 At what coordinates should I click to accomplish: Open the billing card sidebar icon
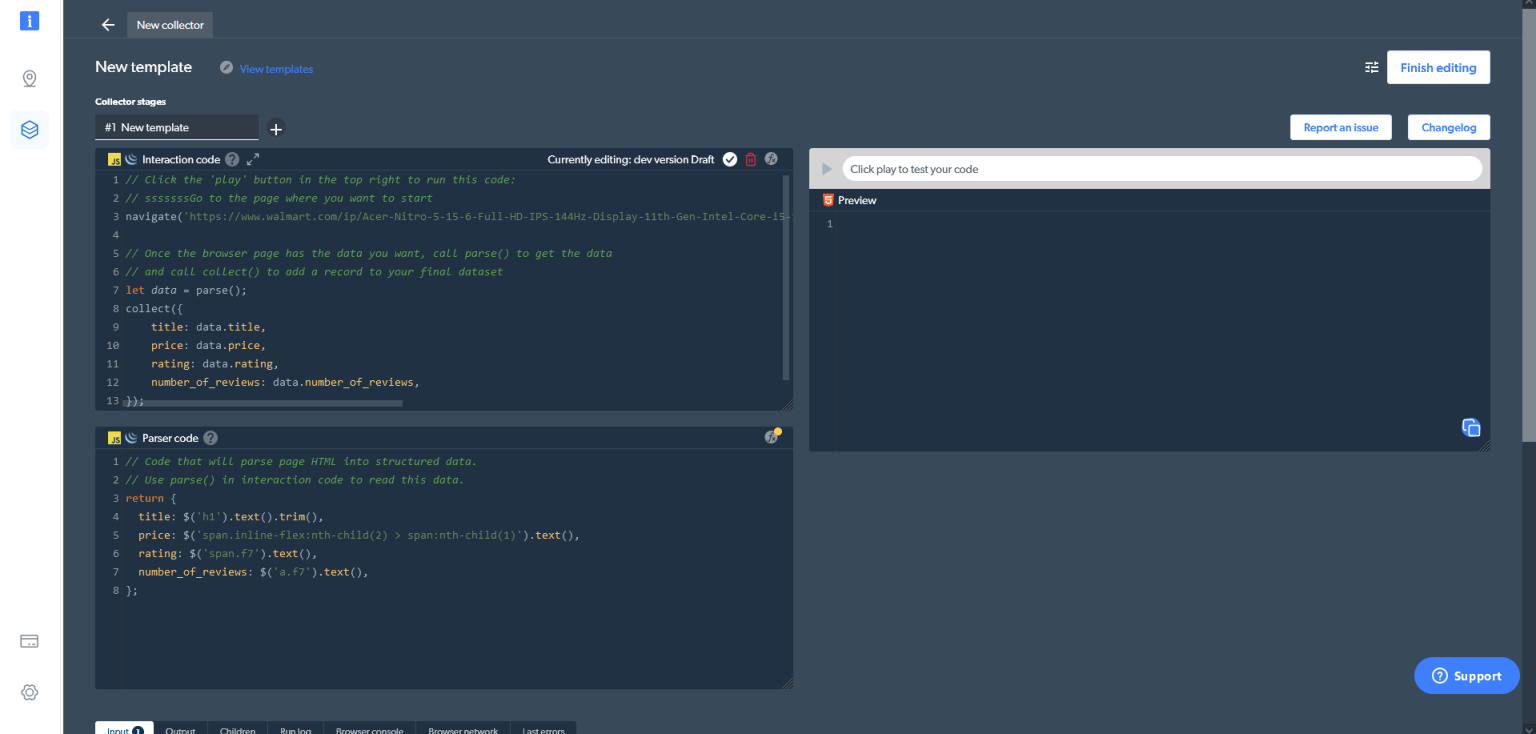point(29,641)
